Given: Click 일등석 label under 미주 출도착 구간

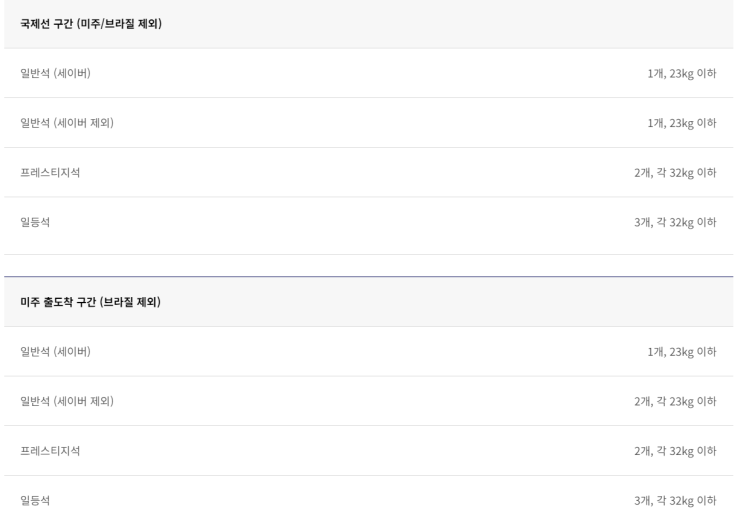Looking at the screenshot, I should [35, 500].
